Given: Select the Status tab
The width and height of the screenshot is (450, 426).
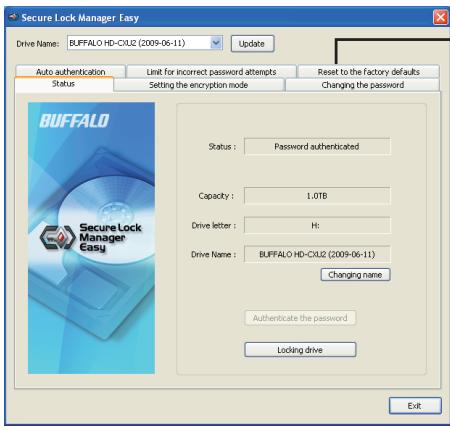Looking at the screenshot, I should click(x=64, y=84).
